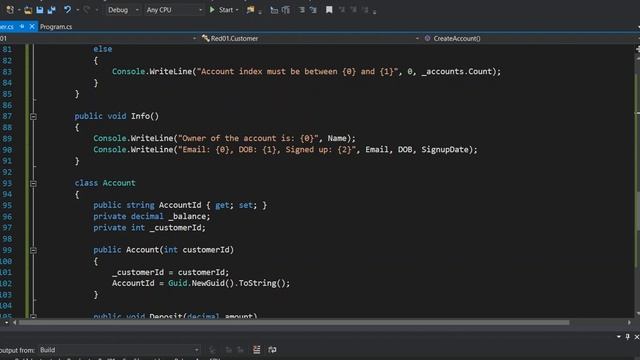
Task: Open the Any CPU platform dropdown
Action: 174,10
